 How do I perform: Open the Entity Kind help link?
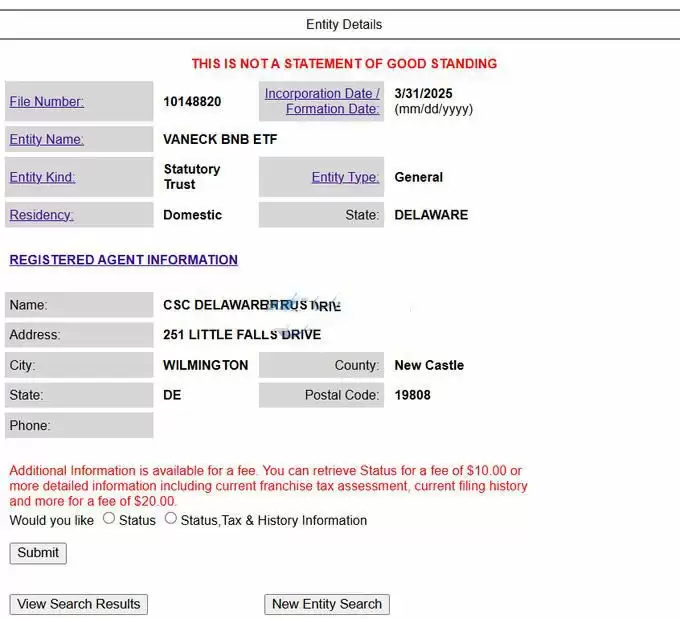[x=42, y=177]
